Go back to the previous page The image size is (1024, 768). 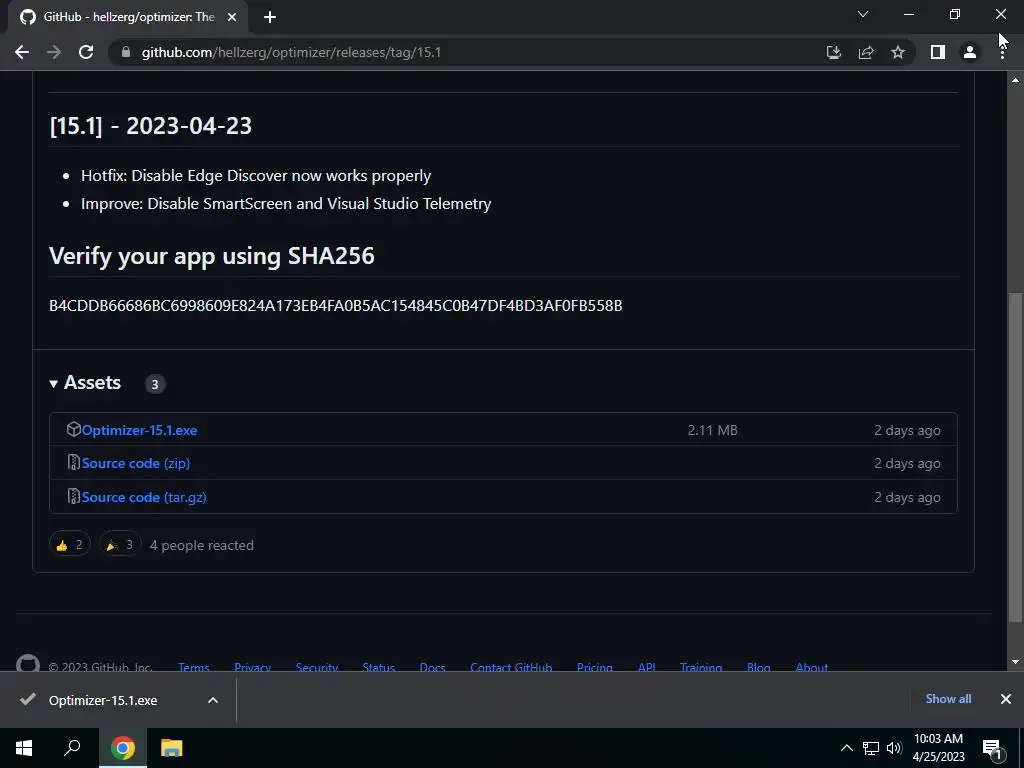point(22,52)
